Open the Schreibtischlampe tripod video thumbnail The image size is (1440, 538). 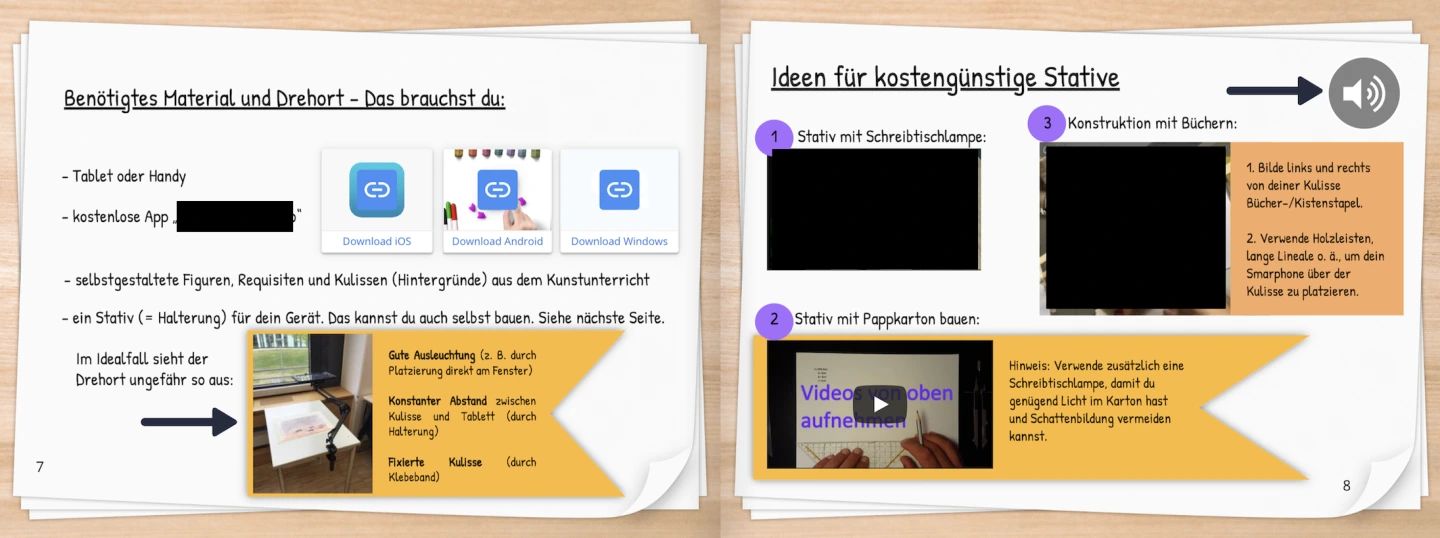(873, 209)
